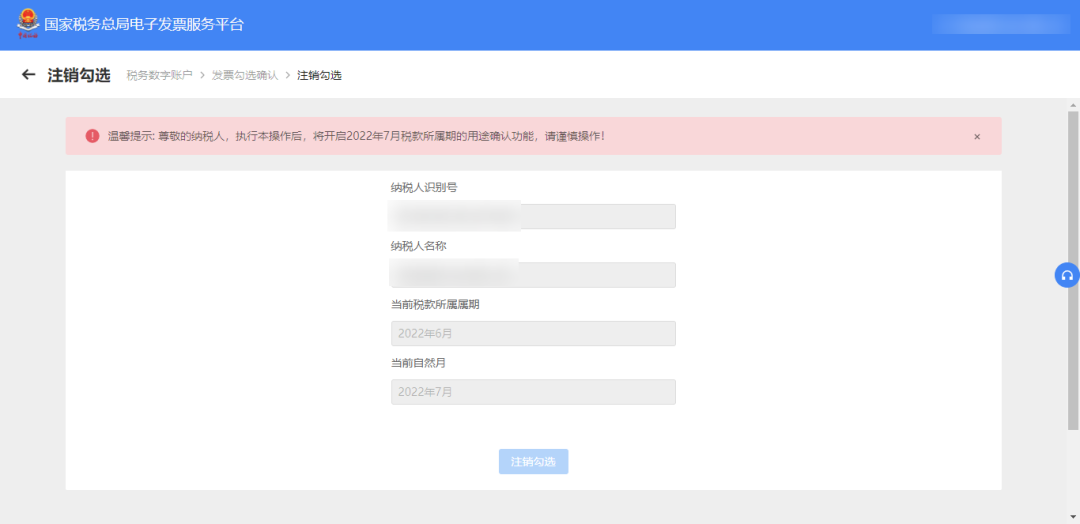Click the 纳税人名称 input field
1080x524 pixels.
coord(533,275)
